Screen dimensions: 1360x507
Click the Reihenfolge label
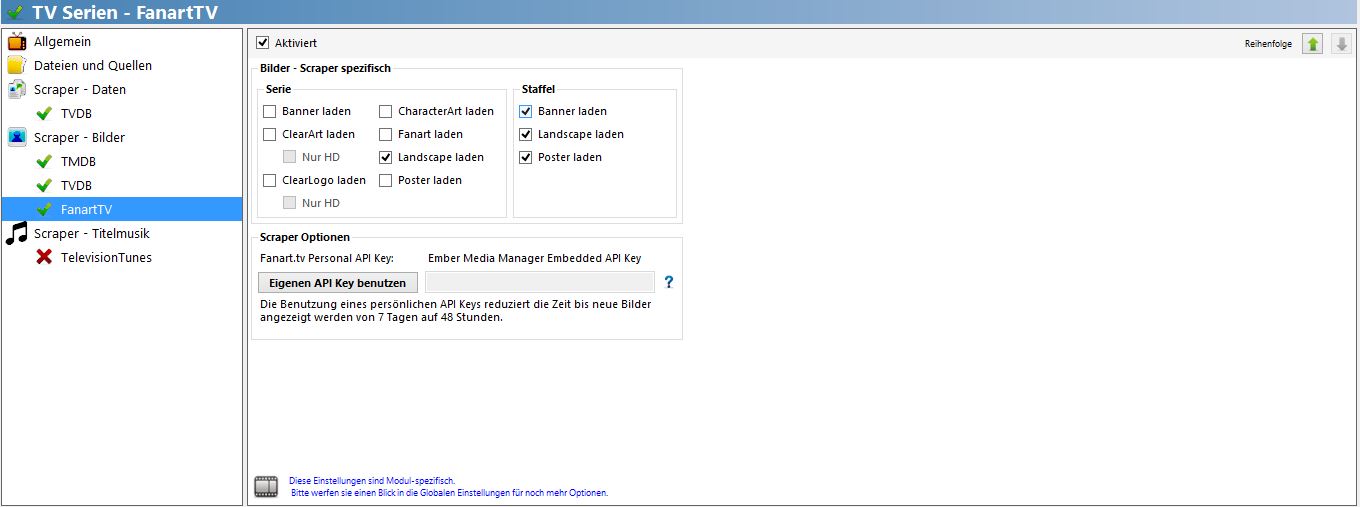tap(1268, 44)
